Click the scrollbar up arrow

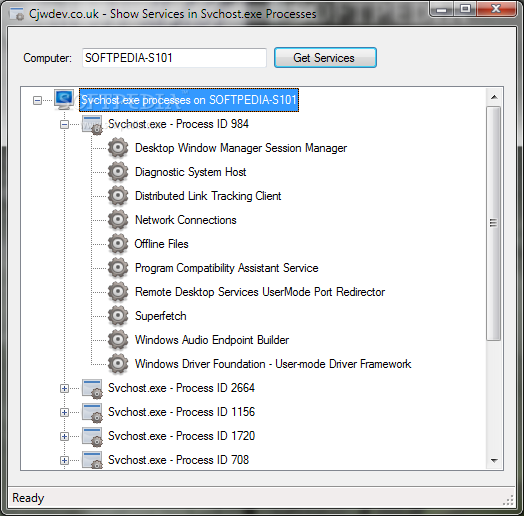(x=494, y=97)
